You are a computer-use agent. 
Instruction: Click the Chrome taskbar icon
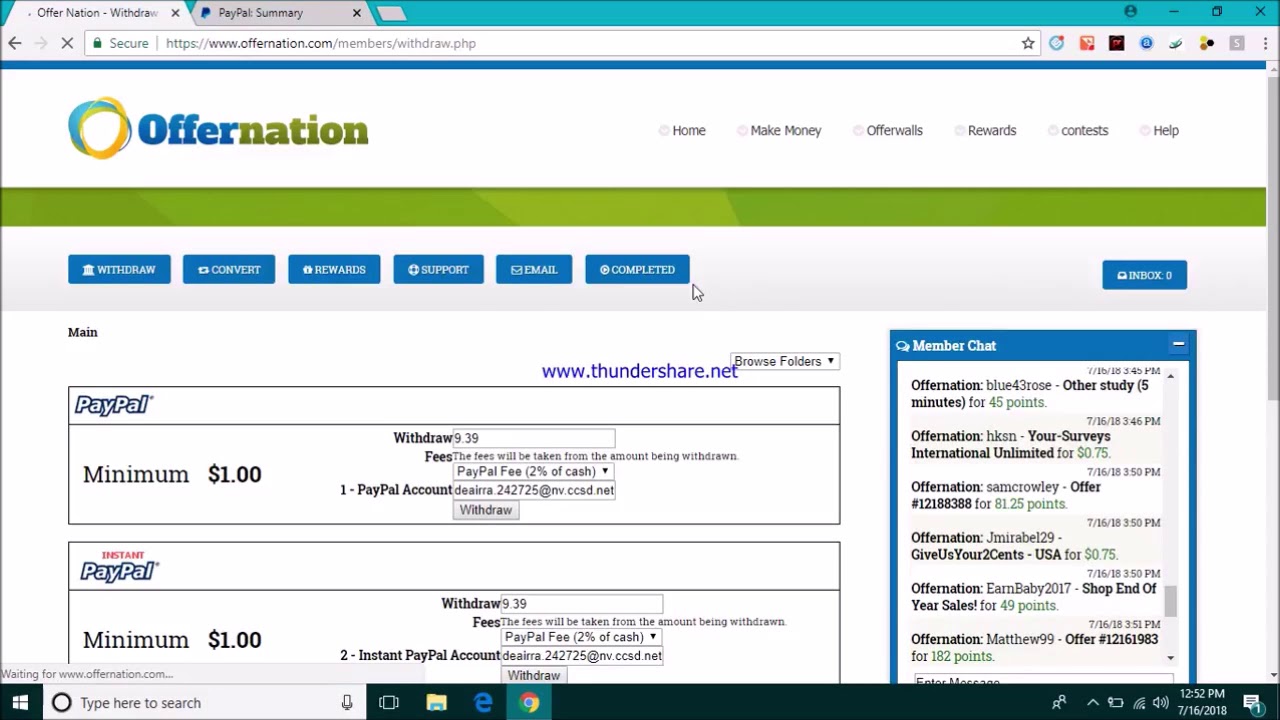[x=530, y=703]
